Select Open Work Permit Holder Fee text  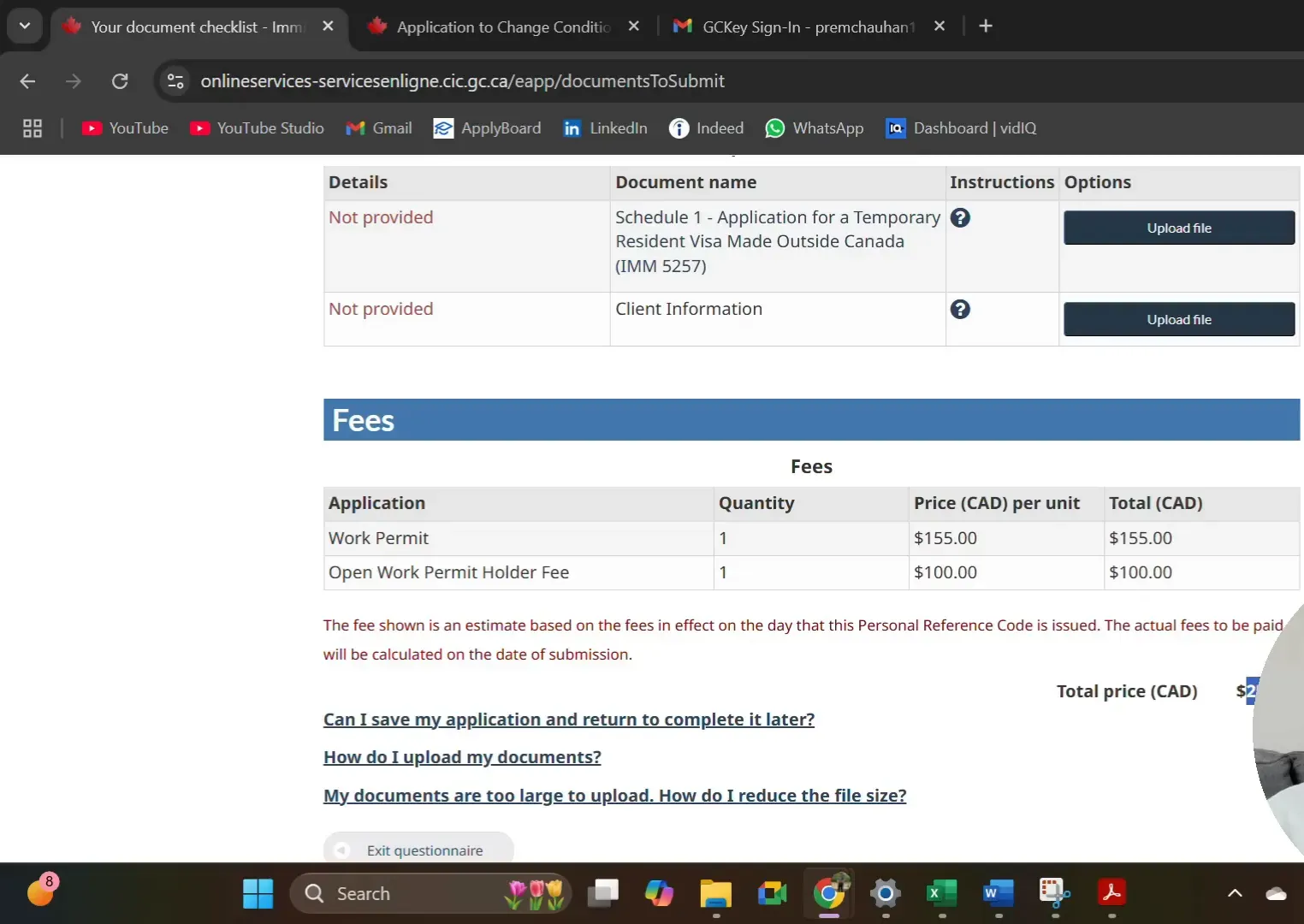[448, 572]
